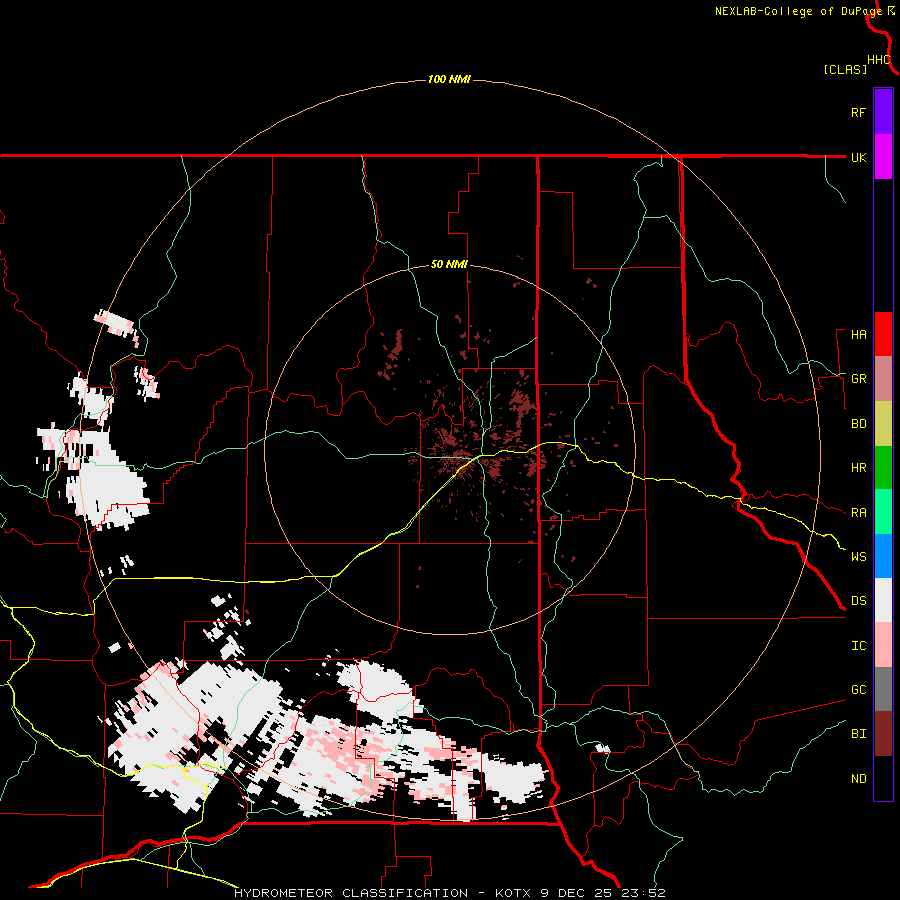Click the [CLAS] legend header

845,69
